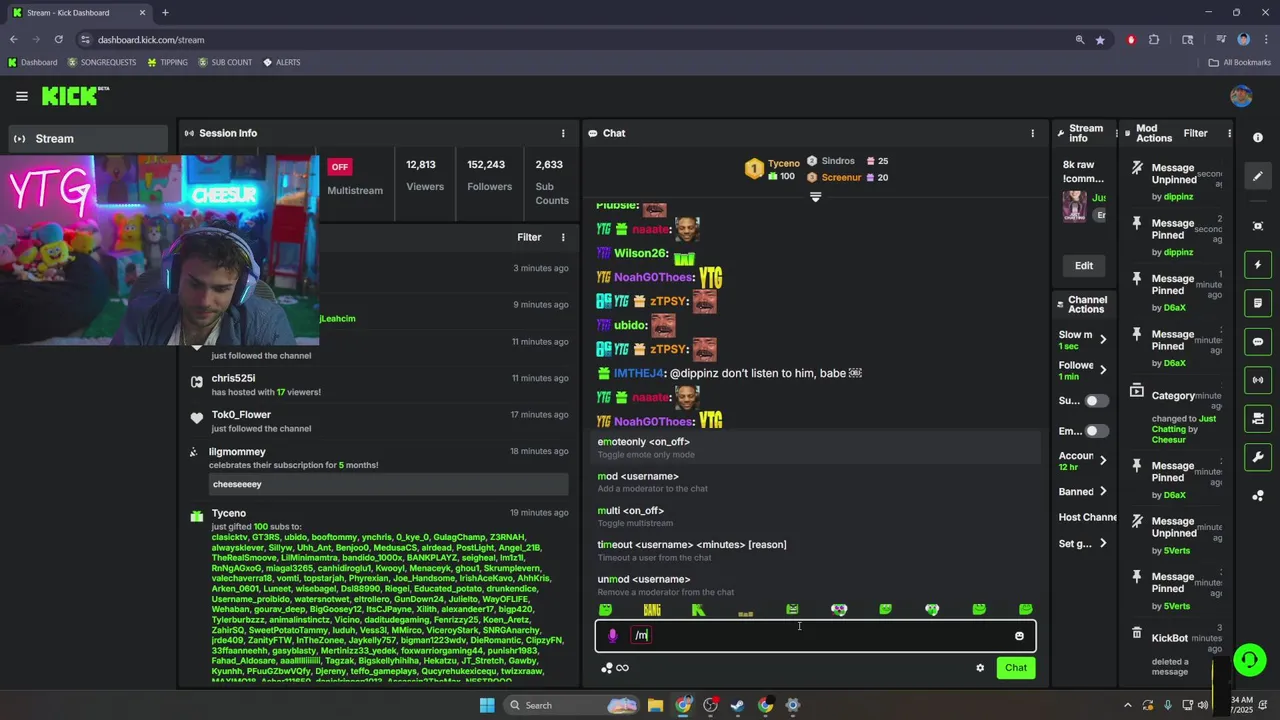The width and height of the screenshot is (1280, 720).
Task: Select the green K emote in quick emotes
Action: 698,610
